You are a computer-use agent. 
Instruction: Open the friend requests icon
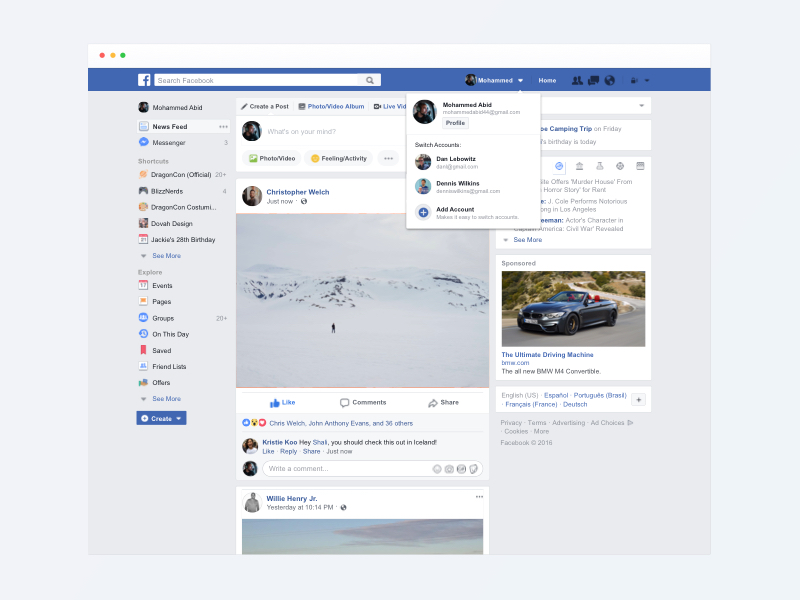click(x=577, y=80)
